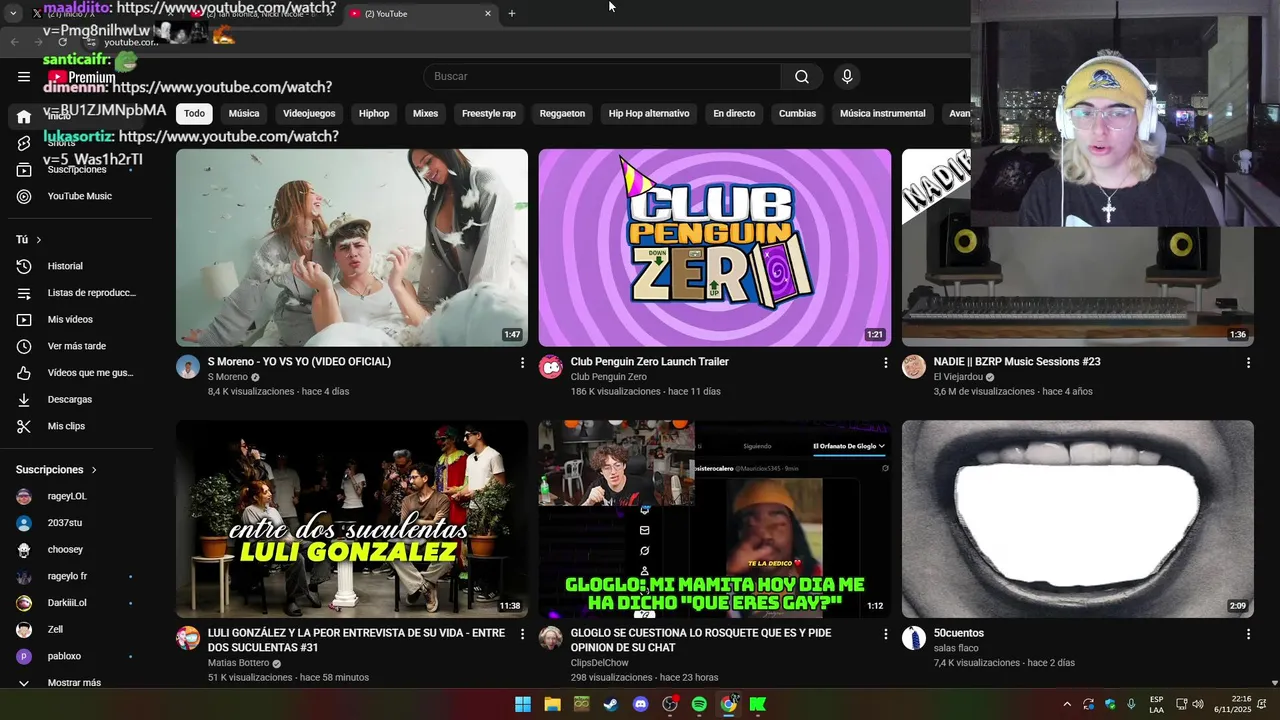
Task: Open salas flaco channel avatar
Action: [914, 638]
